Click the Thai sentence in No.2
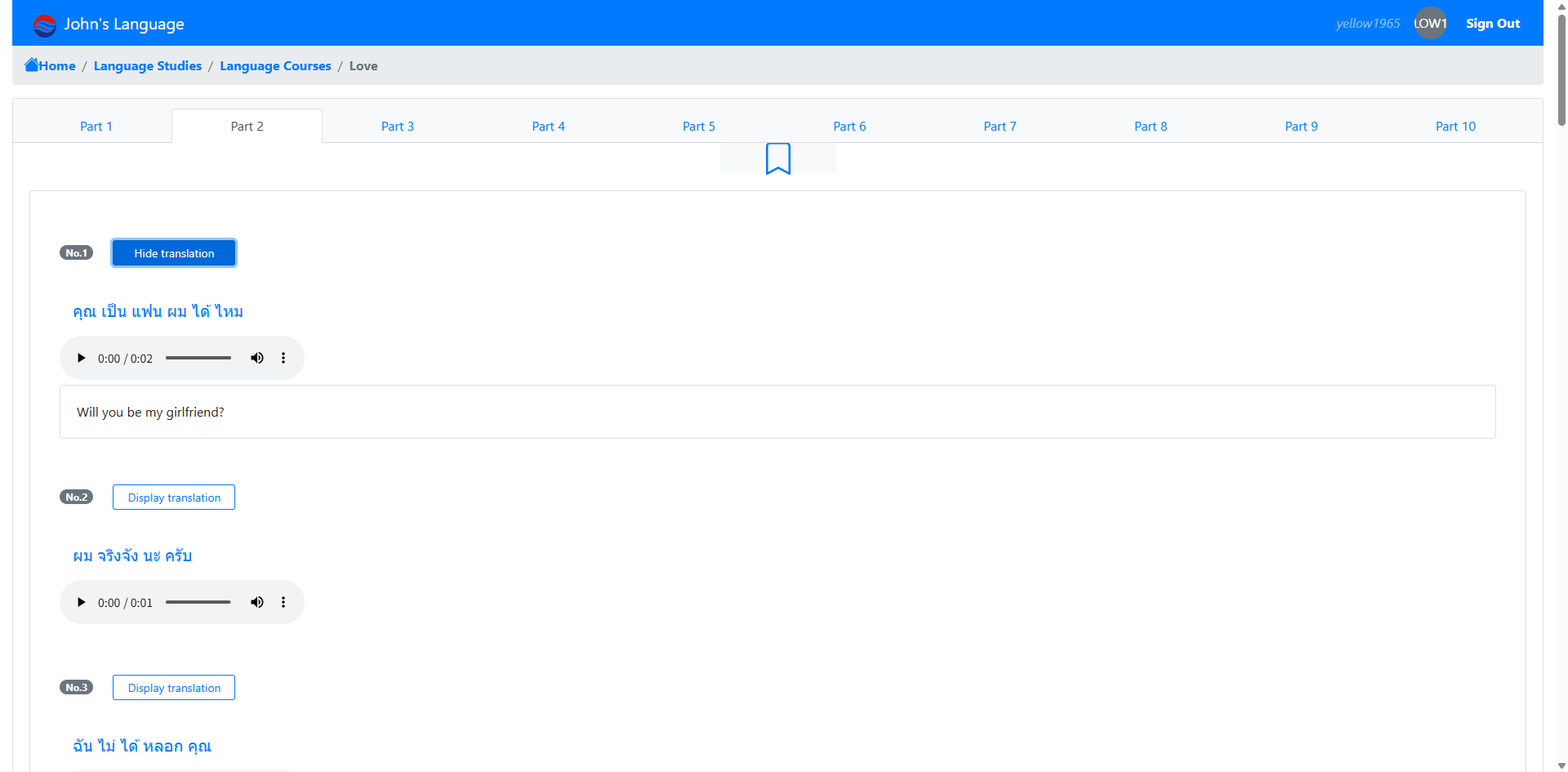Image resolution: width=1568 pixels, height=772 pixels. (132, 556)
